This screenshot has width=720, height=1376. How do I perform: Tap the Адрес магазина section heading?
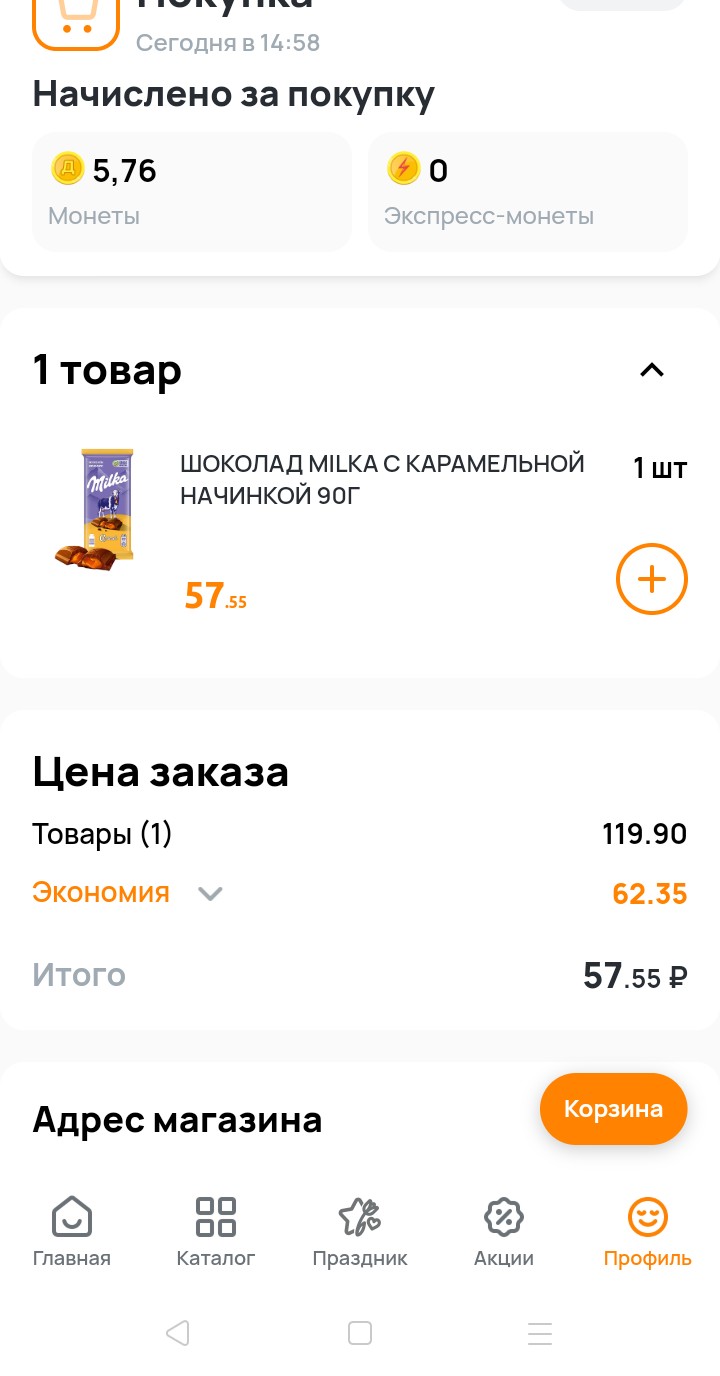tap(178, 1120)
